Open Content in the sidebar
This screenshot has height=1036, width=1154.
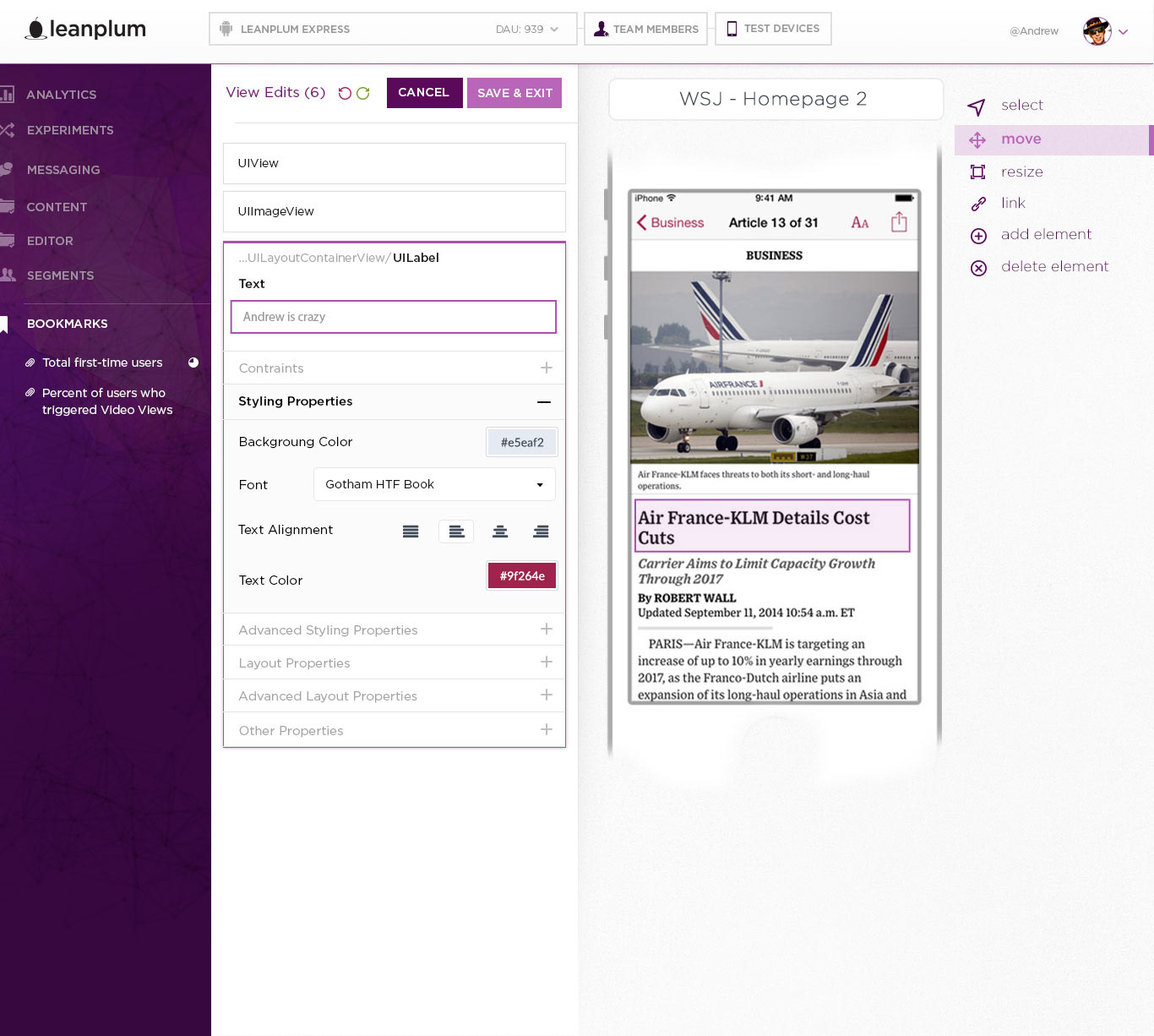[x=57, y=207]
